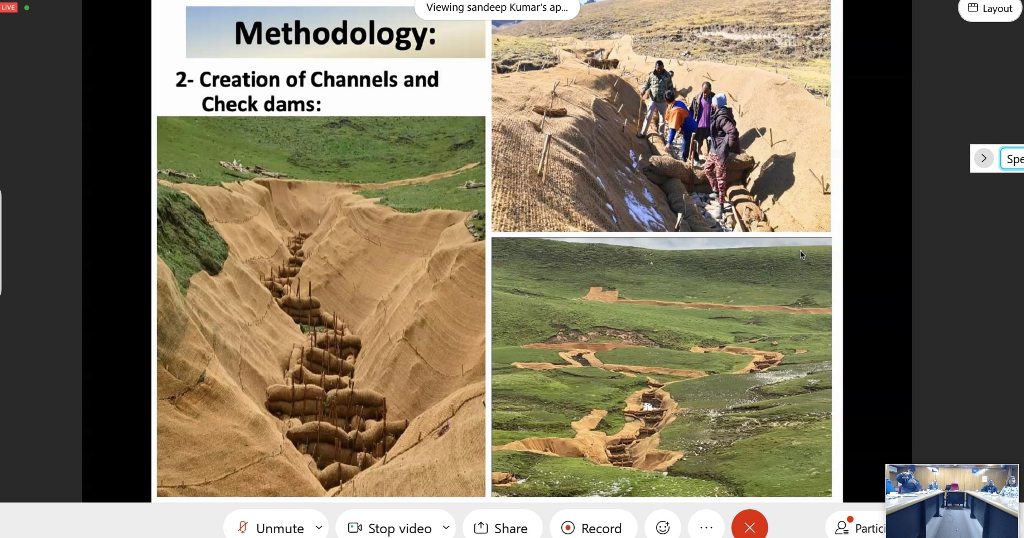Click the Share upload arrow icon
1024x538 pixels.
point(481,528)
